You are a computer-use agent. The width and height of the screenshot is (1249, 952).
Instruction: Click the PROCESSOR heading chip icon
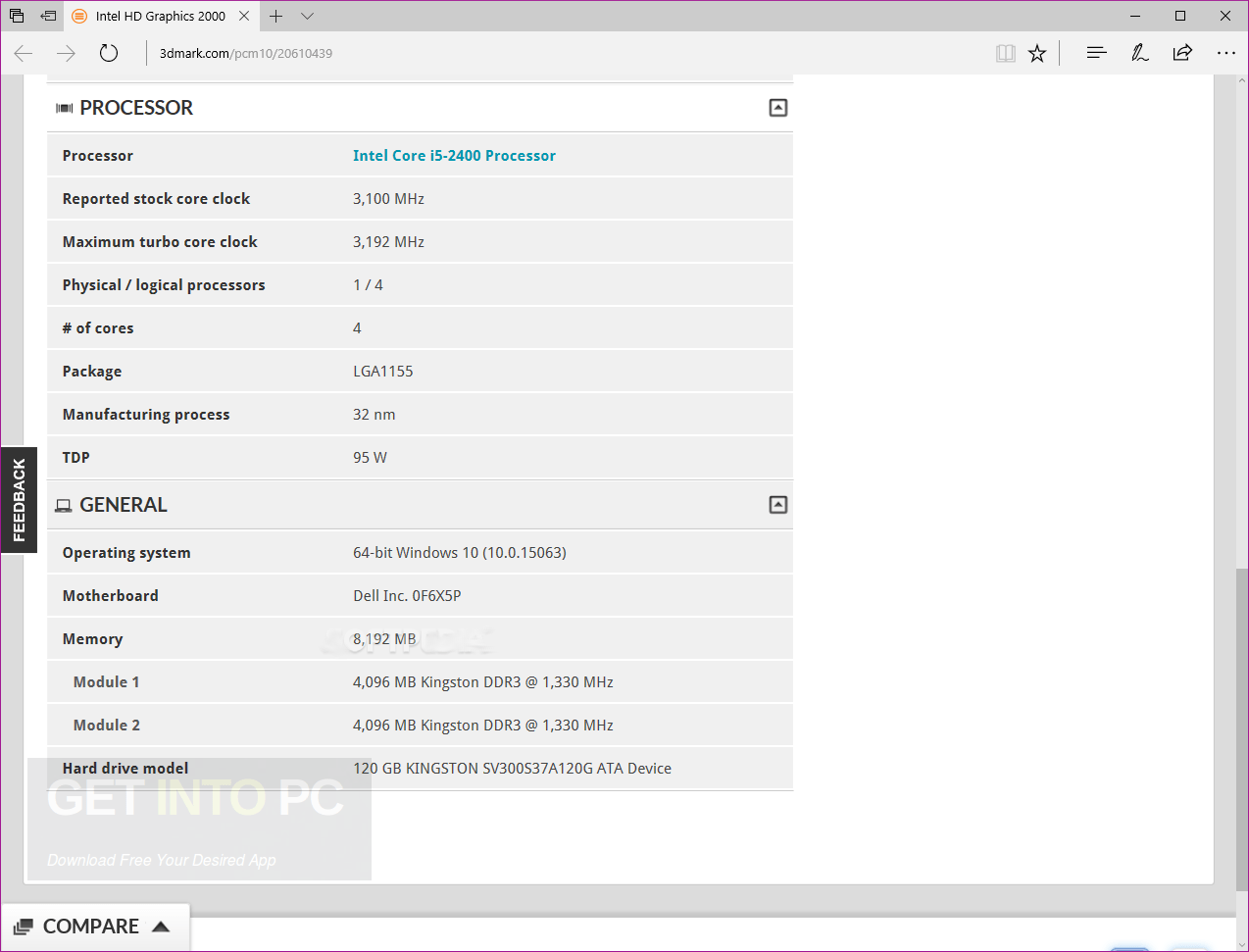(65, 108)
